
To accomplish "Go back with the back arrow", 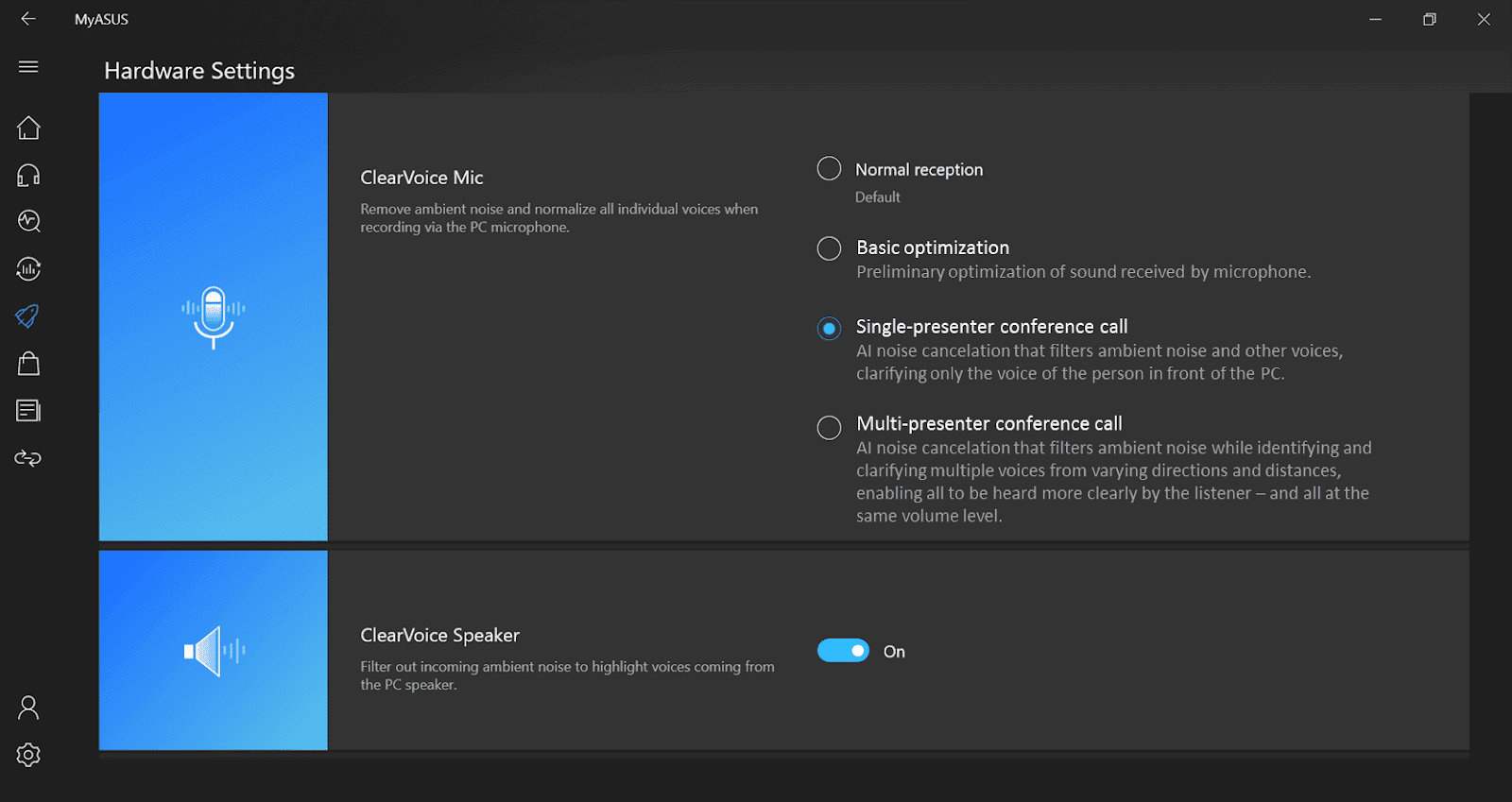I will pyautogui.click(x=28, y=19).
